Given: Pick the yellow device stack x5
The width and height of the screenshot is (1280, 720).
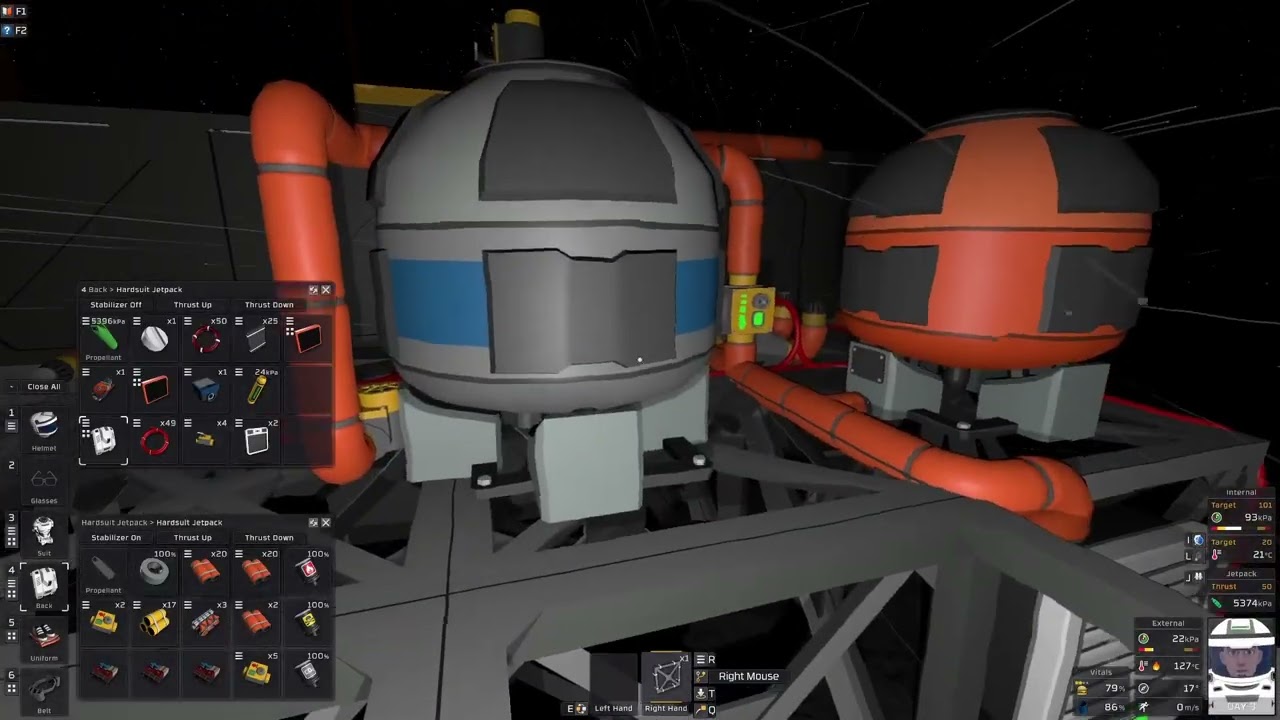Looking at the screenshot, I should 257,674.
